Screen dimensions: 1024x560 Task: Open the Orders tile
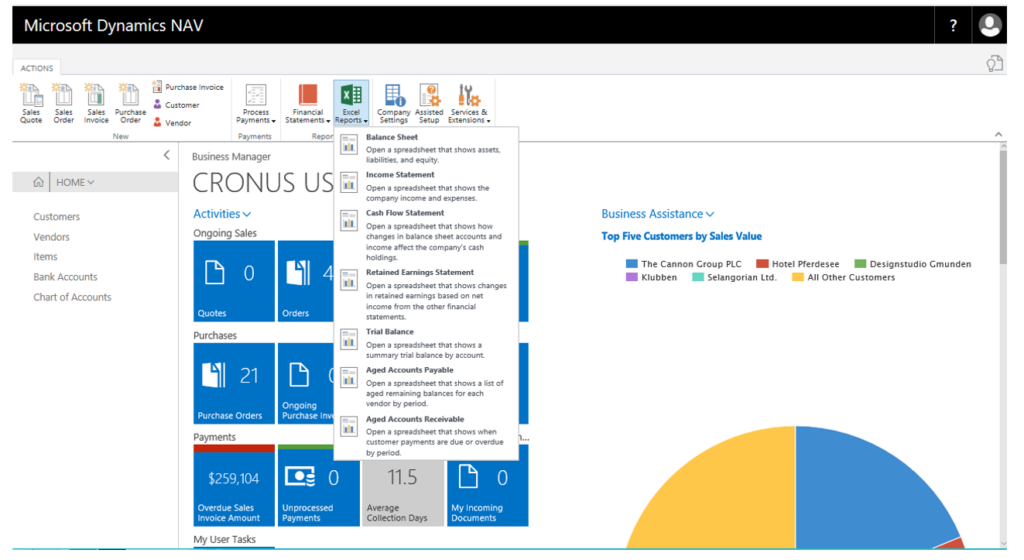306,281
